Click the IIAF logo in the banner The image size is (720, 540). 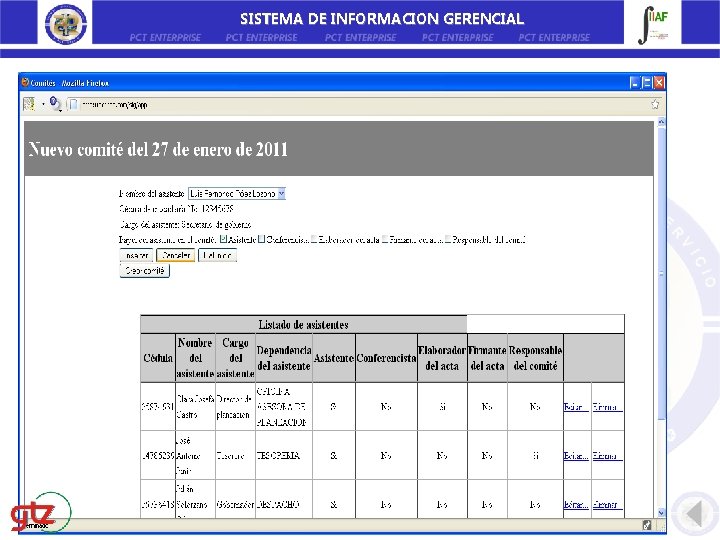click(x=653, y=24)
